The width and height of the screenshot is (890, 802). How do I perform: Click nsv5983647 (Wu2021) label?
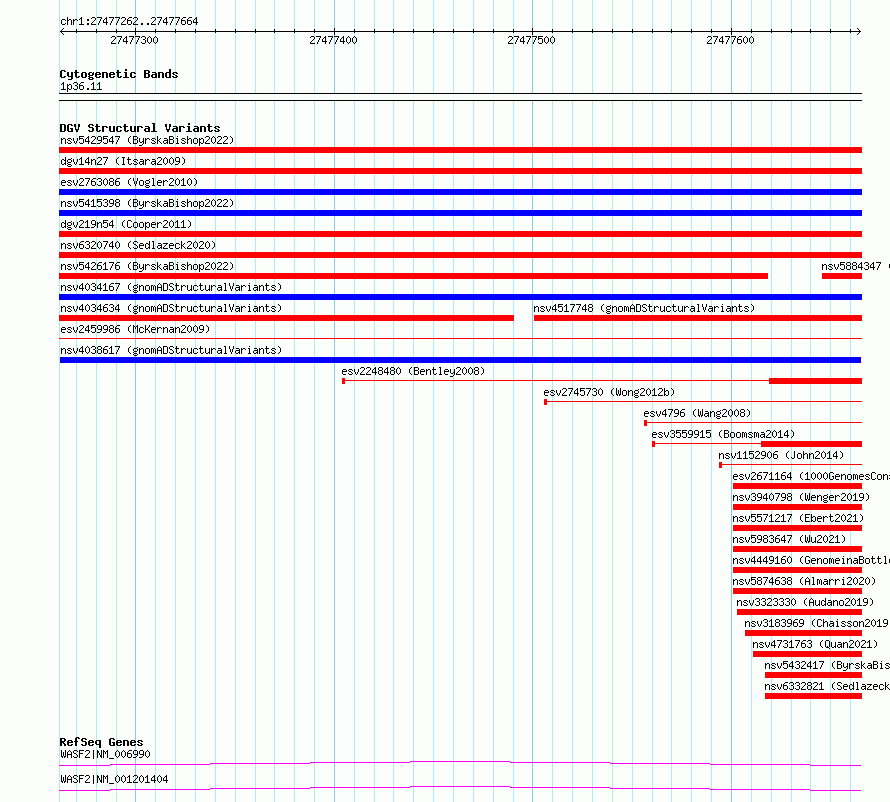click(789, 539)
